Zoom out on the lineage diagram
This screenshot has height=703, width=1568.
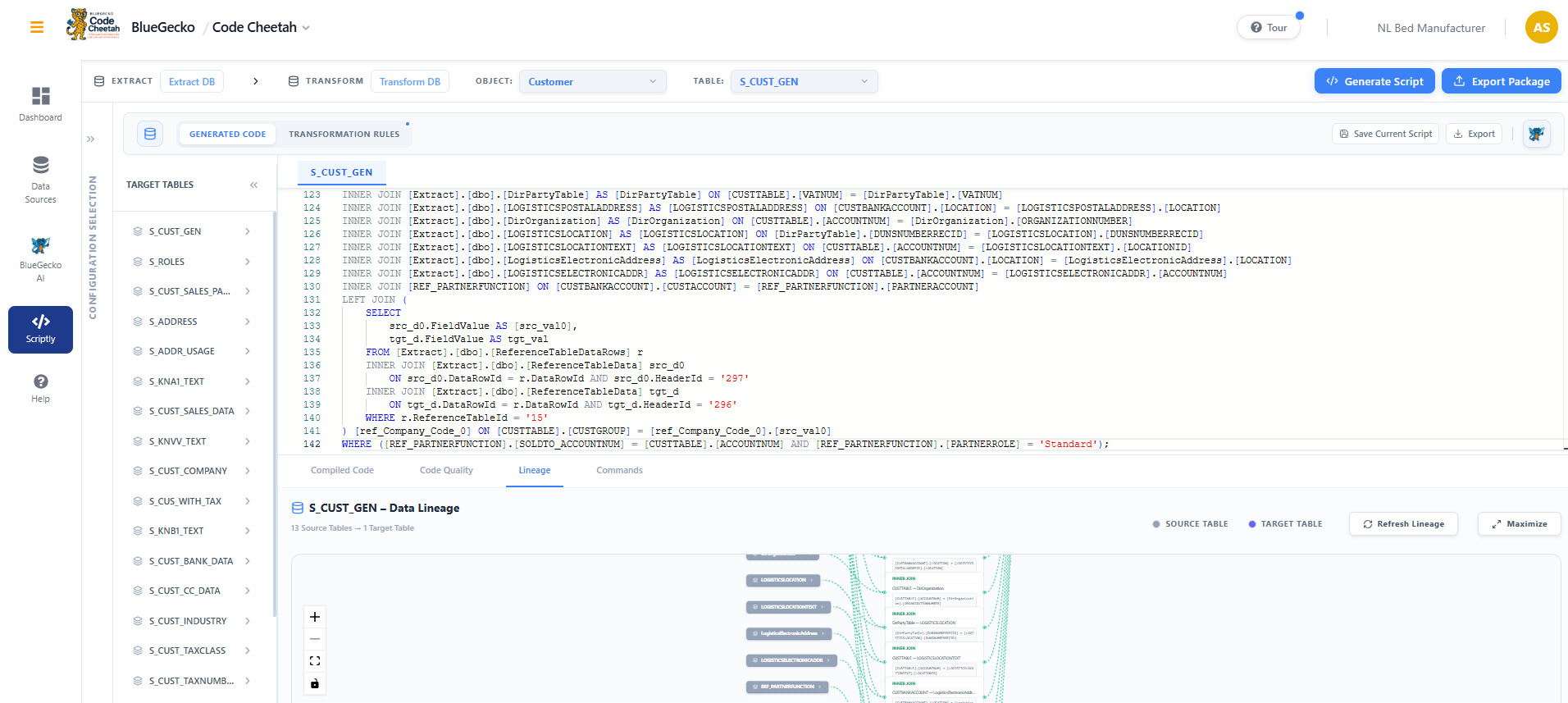[315, 639]
